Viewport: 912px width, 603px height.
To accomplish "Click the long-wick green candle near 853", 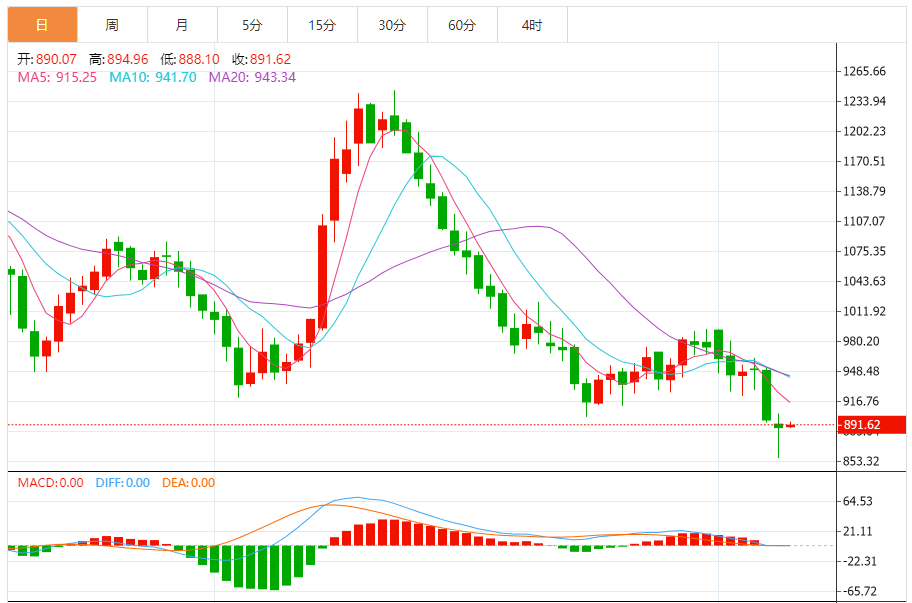I will [778, 436].
